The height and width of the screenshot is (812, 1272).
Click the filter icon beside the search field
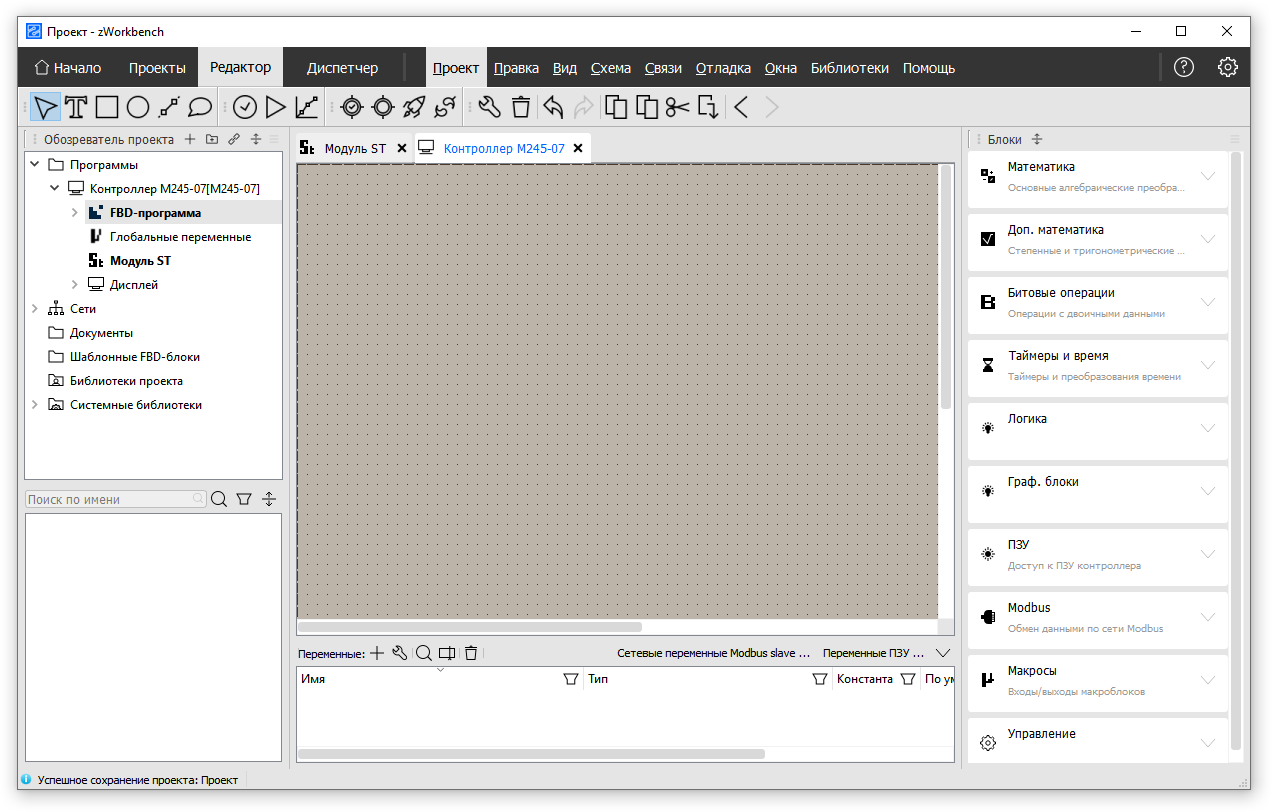point(243,499)
